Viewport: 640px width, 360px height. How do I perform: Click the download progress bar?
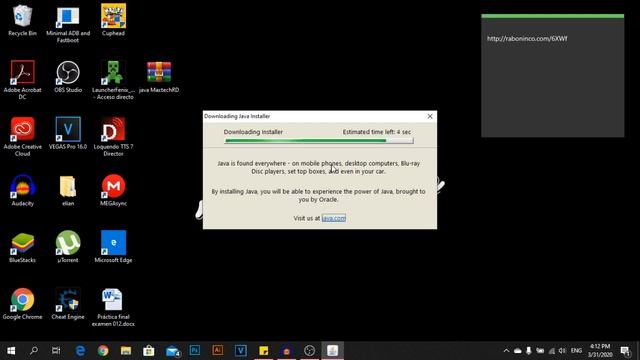point(319,141)
